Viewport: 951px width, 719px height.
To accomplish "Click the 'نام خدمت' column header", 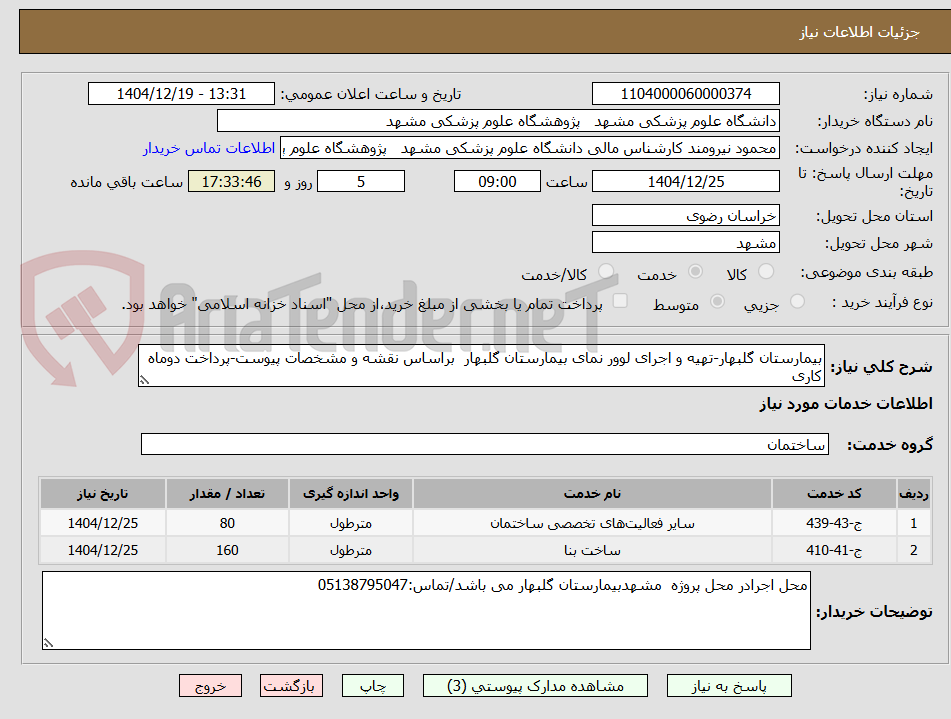I will (x=592, y=493).
